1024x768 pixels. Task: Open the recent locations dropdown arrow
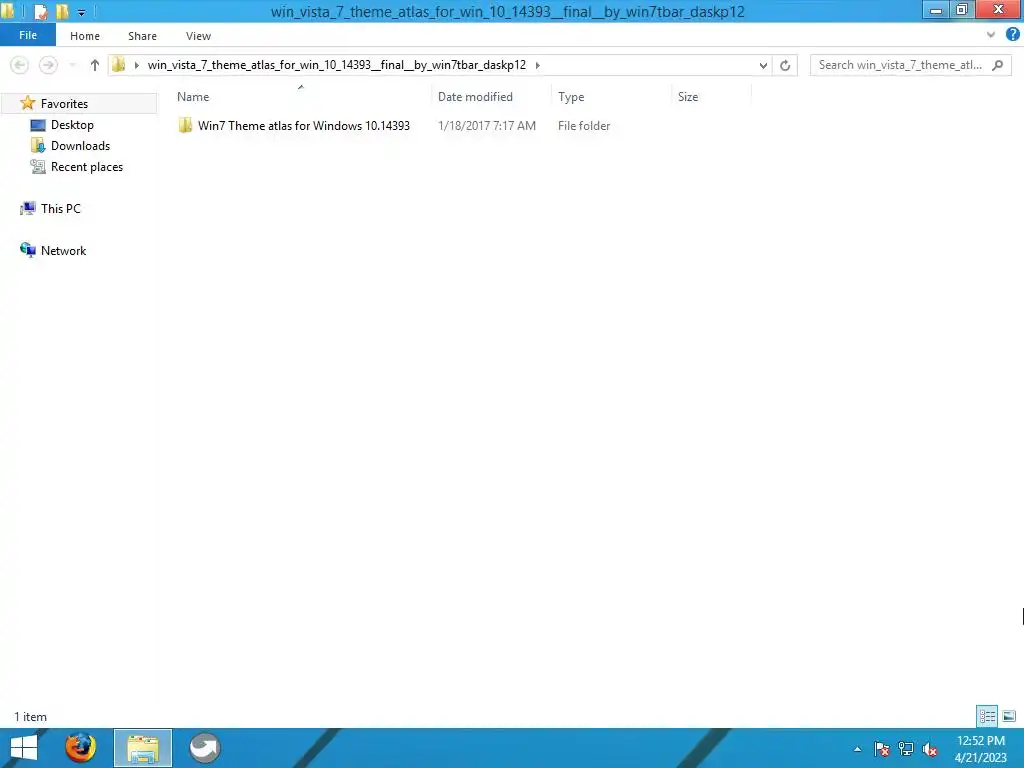(x=72, y=65)
